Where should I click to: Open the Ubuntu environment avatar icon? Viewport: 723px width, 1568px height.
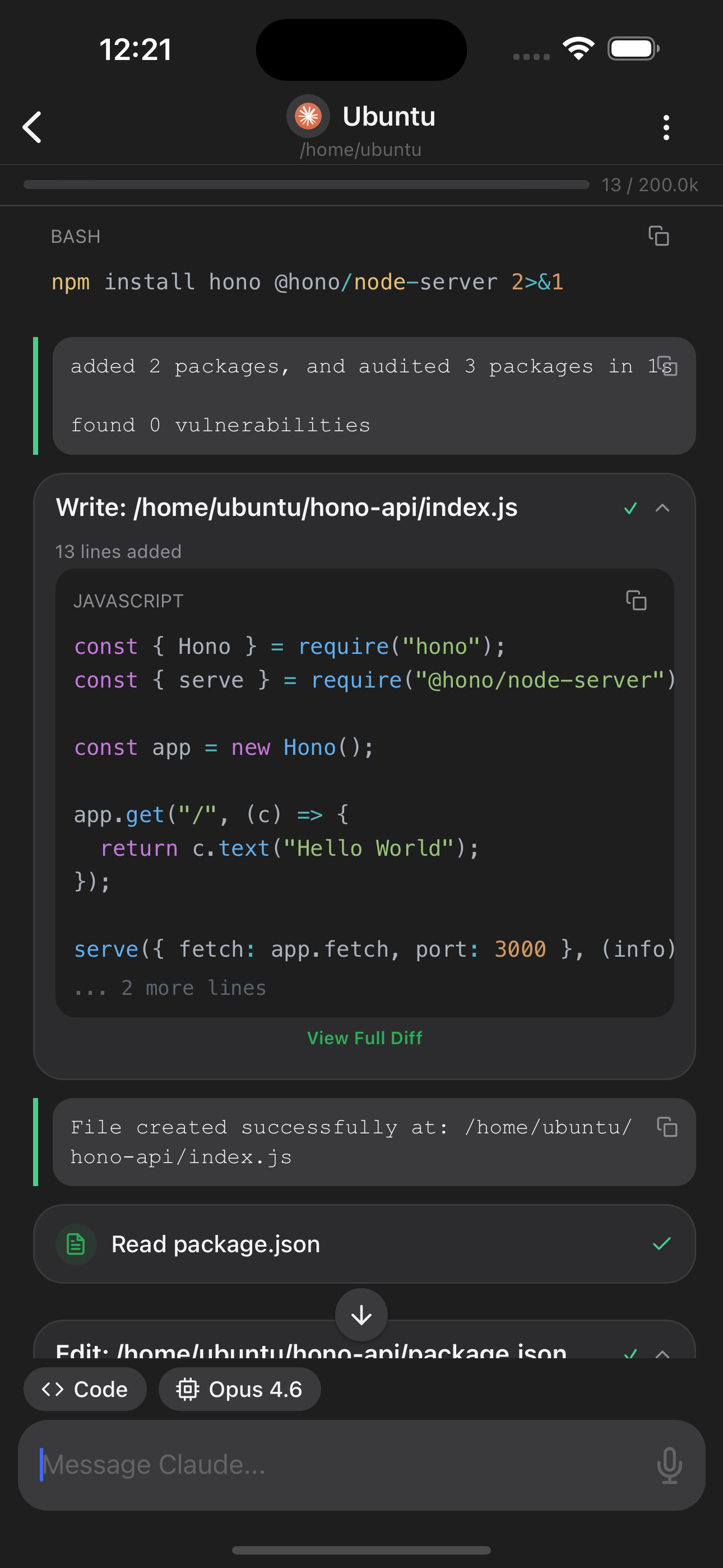coord(308,116)
